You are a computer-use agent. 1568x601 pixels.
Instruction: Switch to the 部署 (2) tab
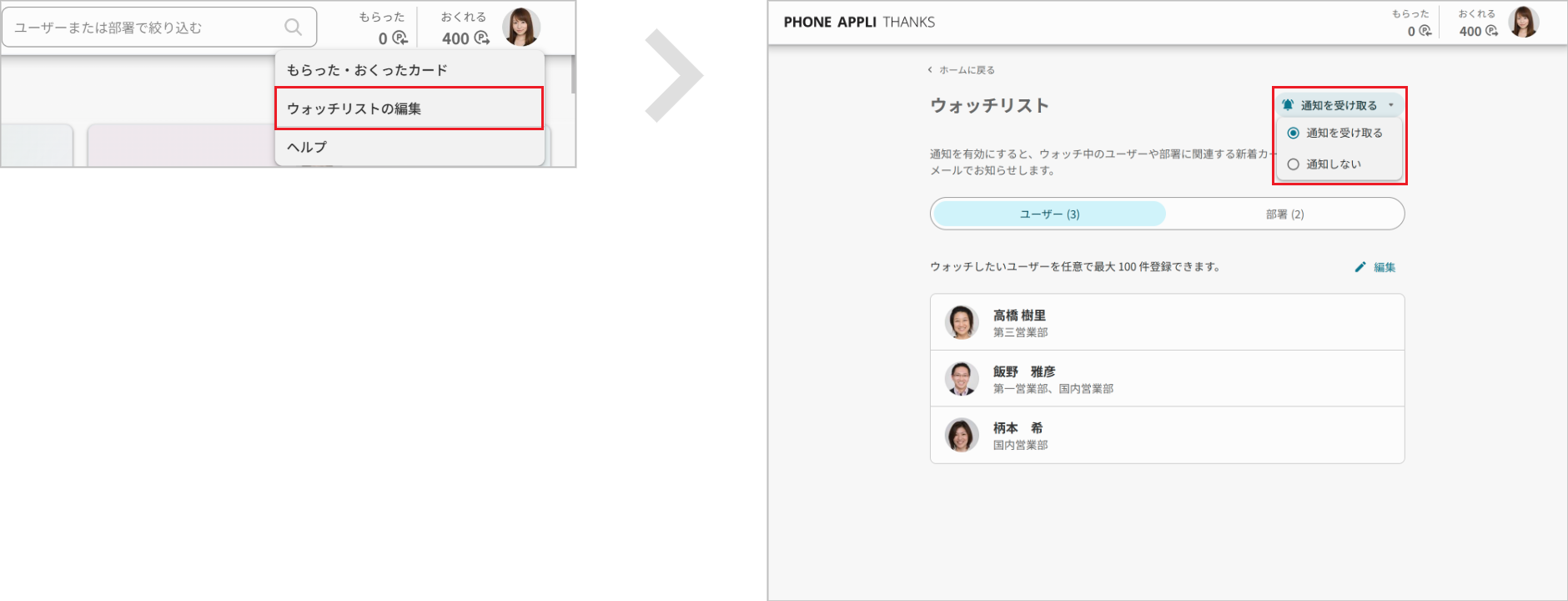point(1284,214)
